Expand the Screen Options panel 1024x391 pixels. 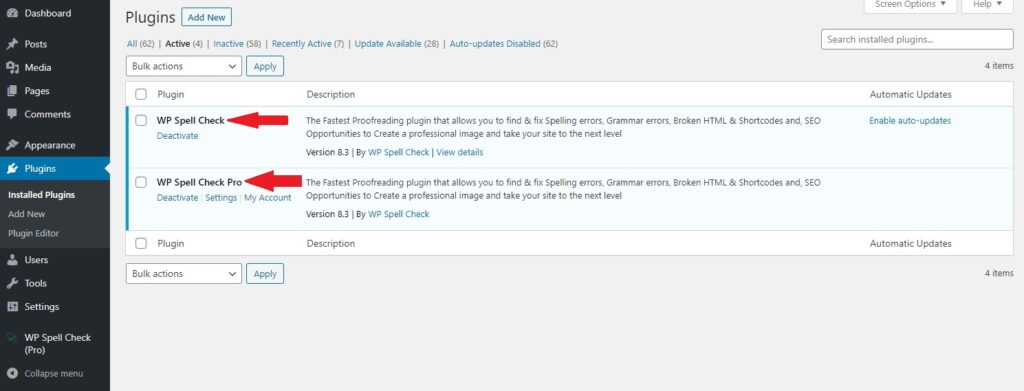pyautogui.click(x=910, y=5)
